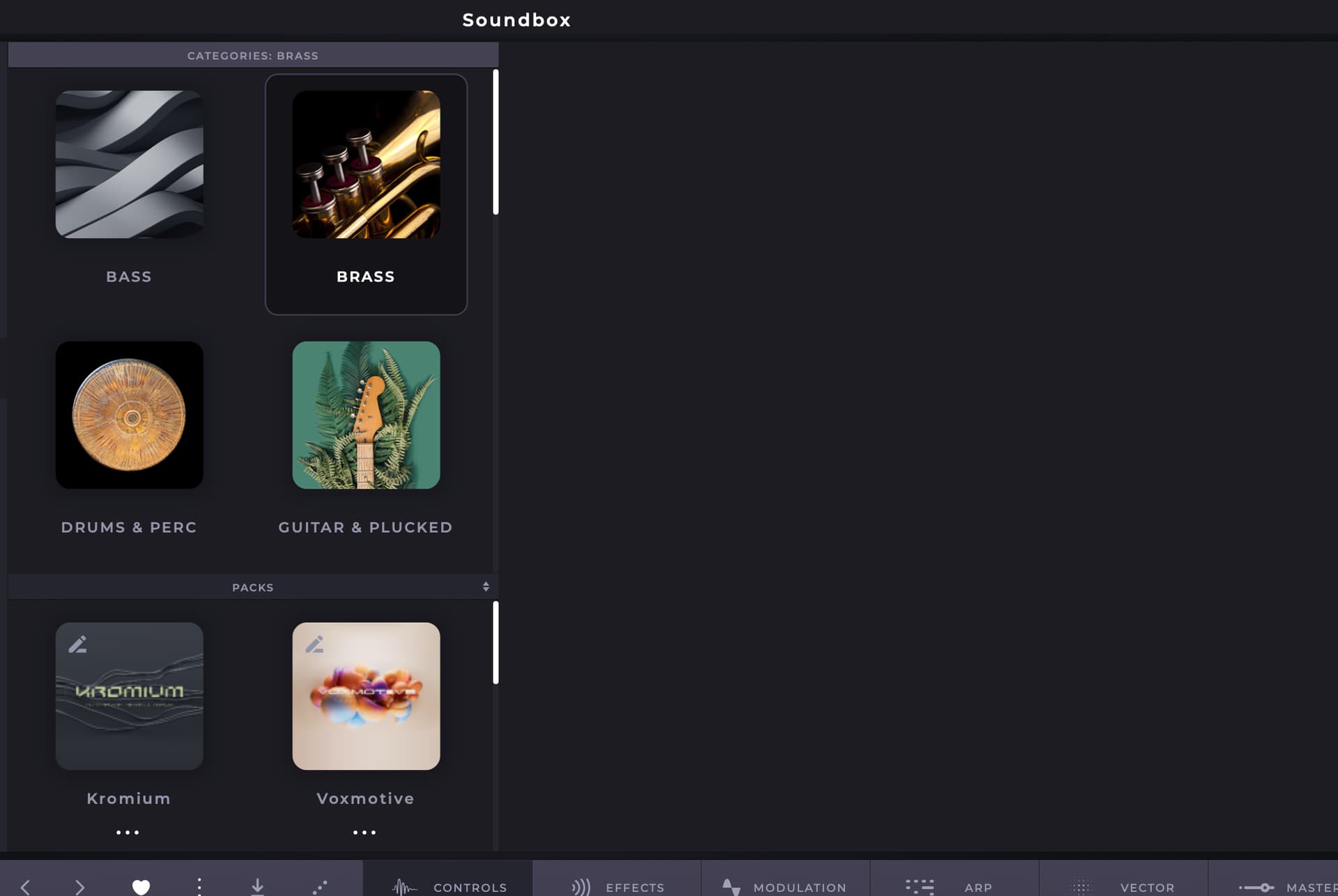Image resolution: width=1338 pixels, height=896 pixels.
Task: Go to next preset with right arrow
Action: [79, 886]
